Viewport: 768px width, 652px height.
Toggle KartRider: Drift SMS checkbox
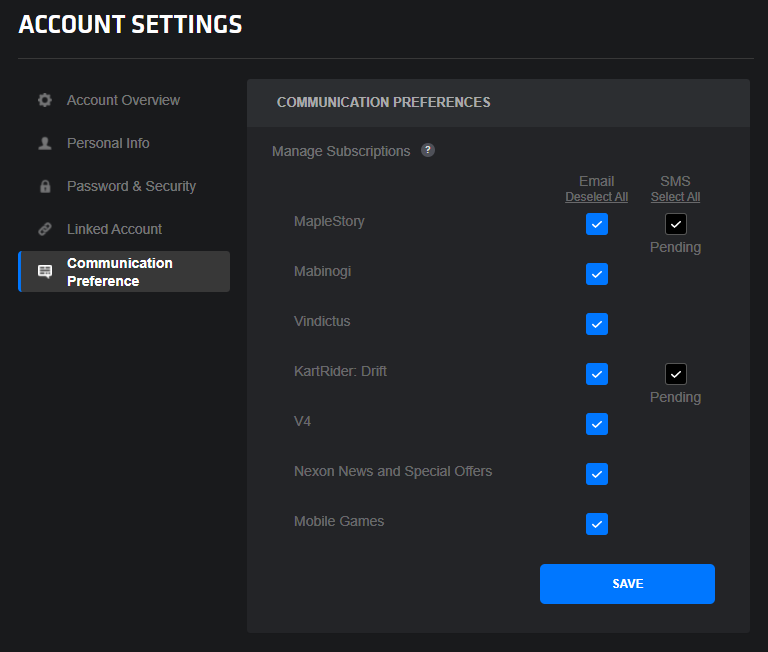[675, 374]
